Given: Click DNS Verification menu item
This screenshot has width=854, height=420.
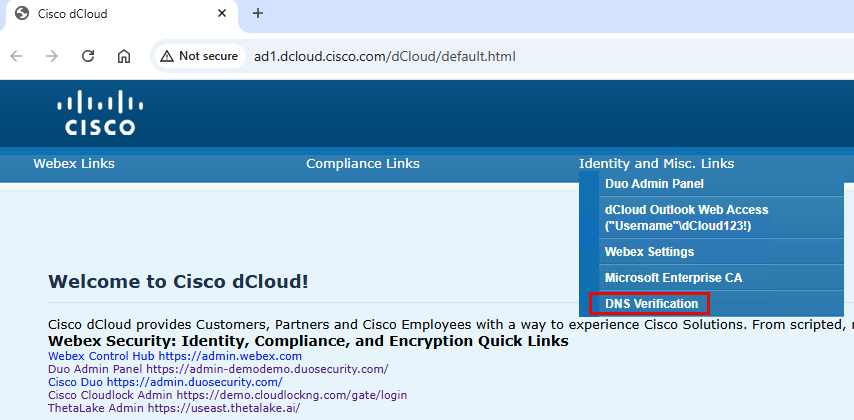Looking at the screenshot, I should click(x=651, y=303).
